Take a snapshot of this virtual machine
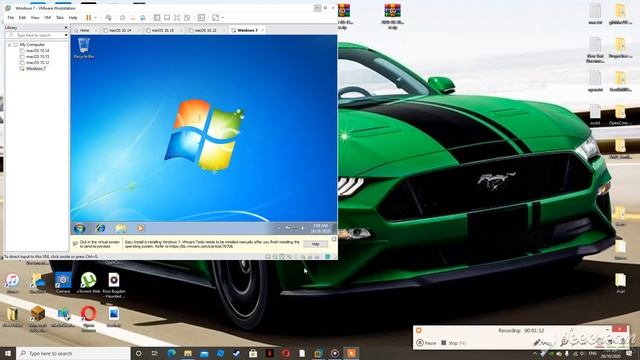Image resolution: width=640 pixels, height=360 pixels. pyautogui.click(x=122, y=18)
